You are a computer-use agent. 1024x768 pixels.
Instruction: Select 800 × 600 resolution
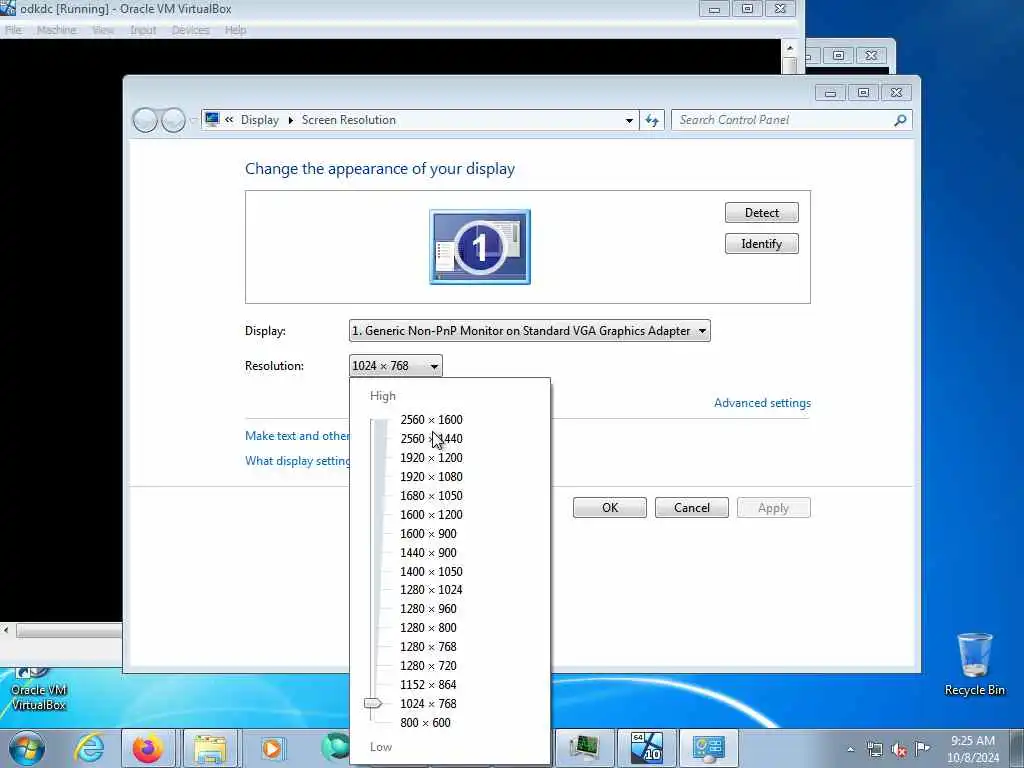(425, 722)
